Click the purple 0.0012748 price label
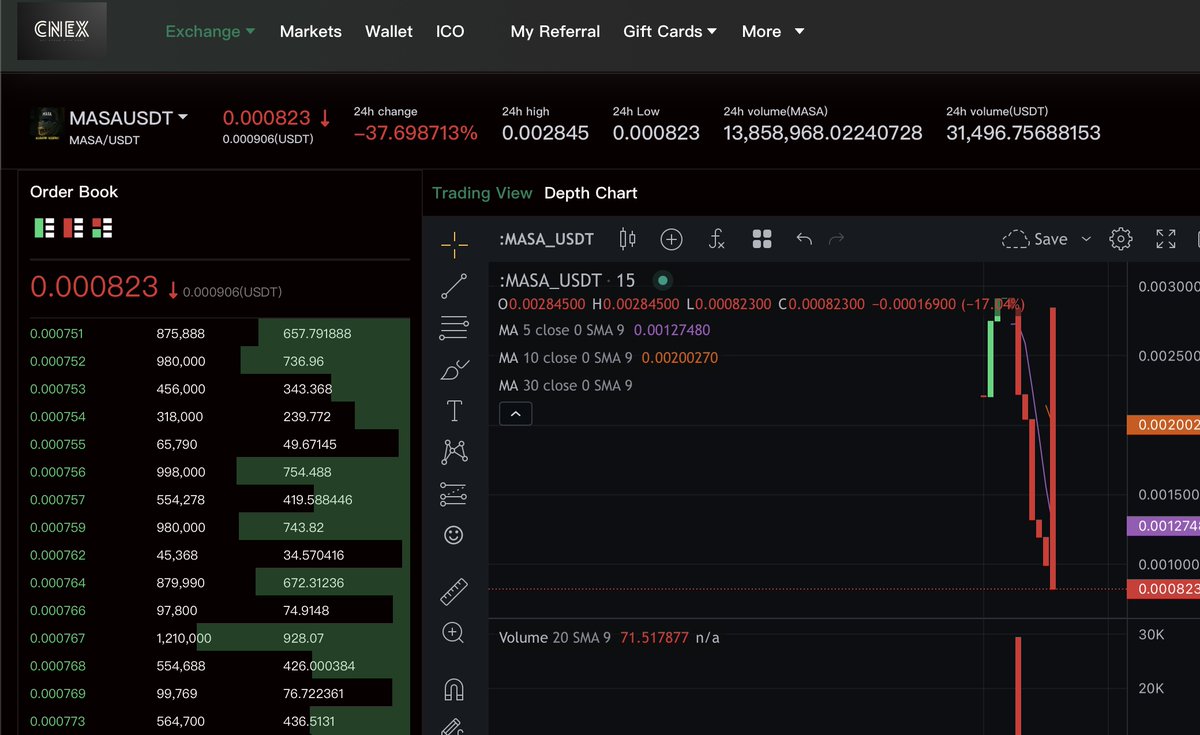1200x735 pixels. tap(1163, 526)
